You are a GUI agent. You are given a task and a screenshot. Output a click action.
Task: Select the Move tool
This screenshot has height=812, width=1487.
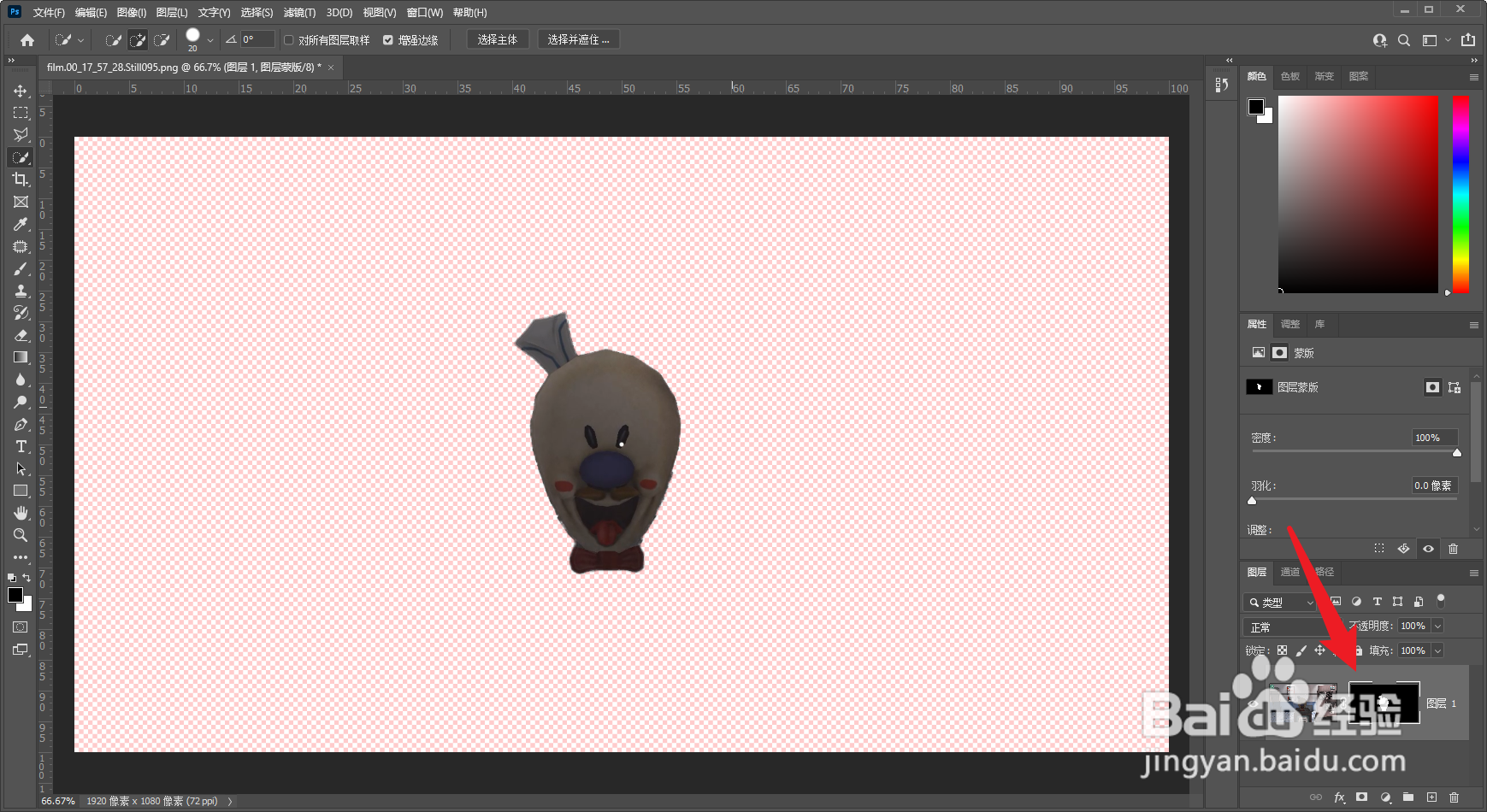[x=21, y=91]
